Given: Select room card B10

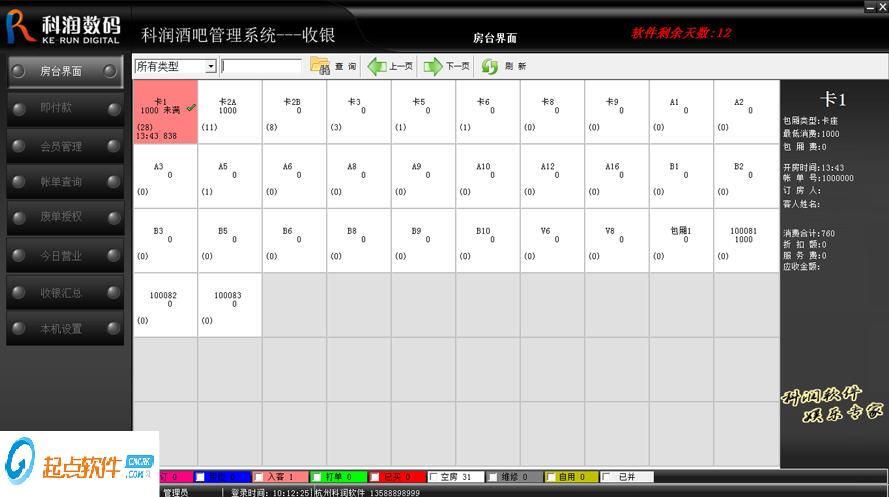Looking at the screenshot, I should [x=488, y=241].
